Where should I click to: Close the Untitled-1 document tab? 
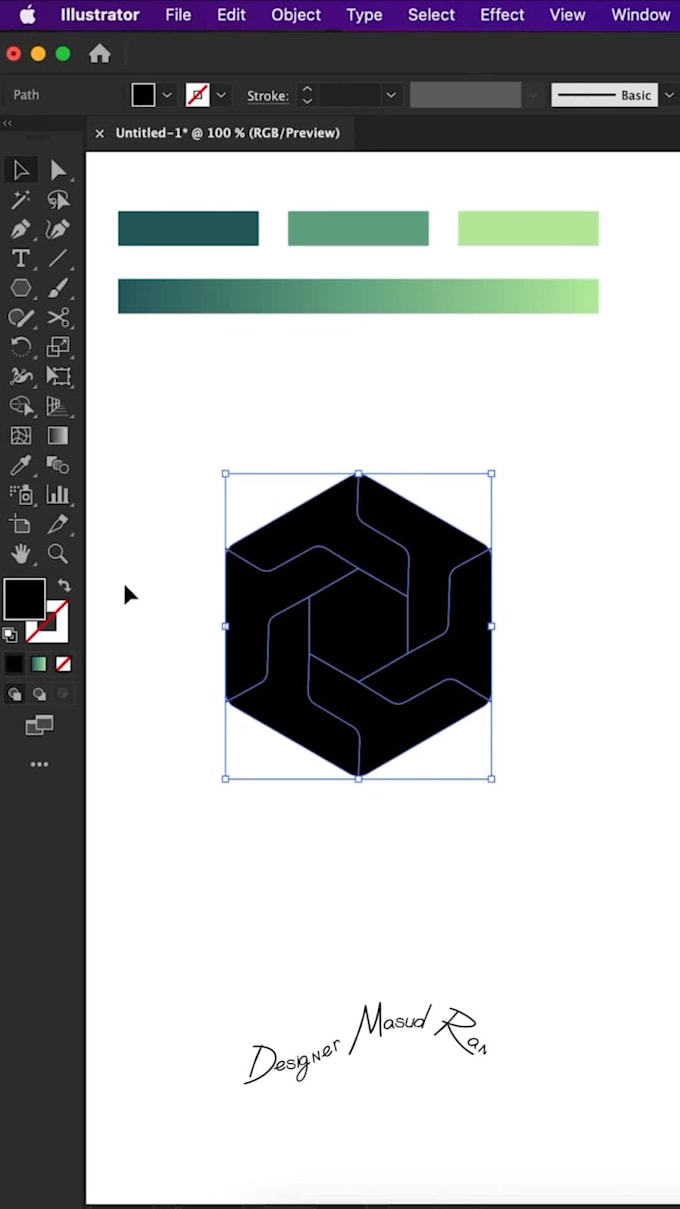pyautogui.click(x=99, y=133)
